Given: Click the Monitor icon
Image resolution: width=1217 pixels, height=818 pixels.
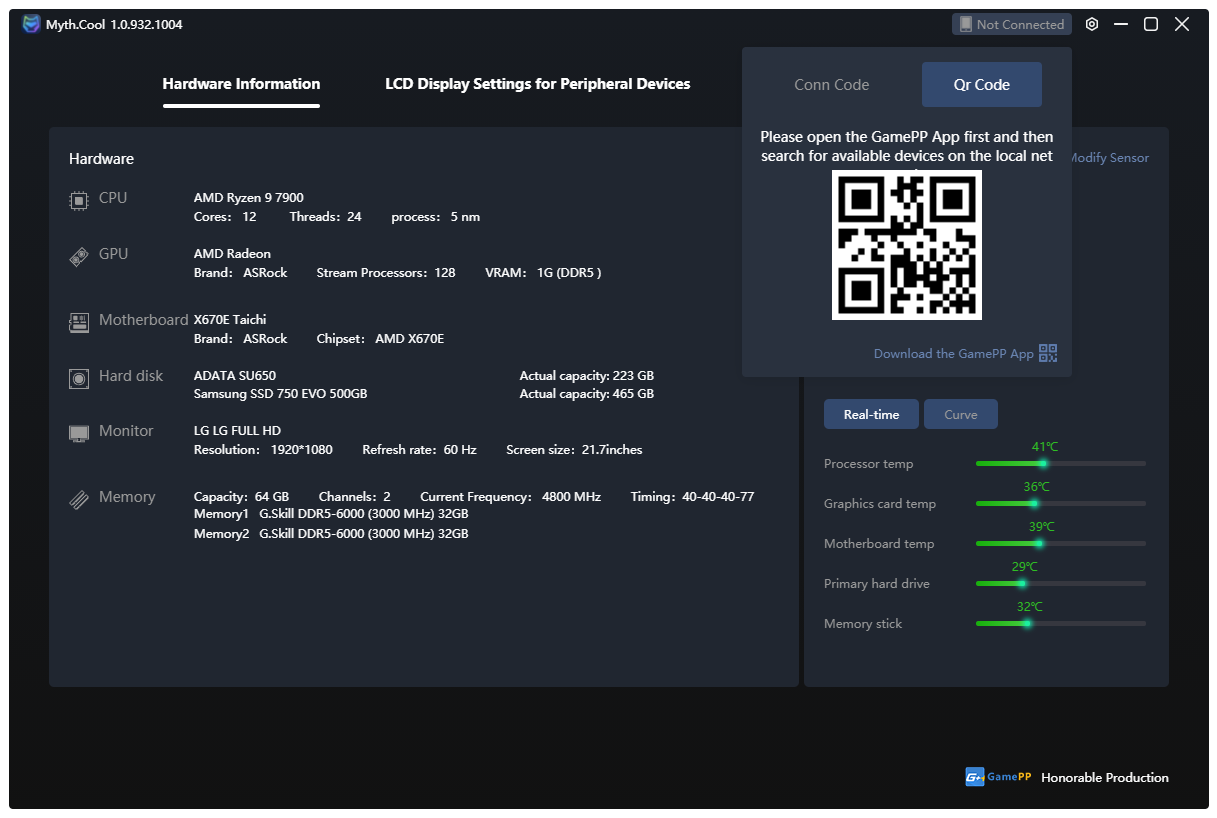Looking at the screenshot, I should pyautogui.click(x=79, y=433).
